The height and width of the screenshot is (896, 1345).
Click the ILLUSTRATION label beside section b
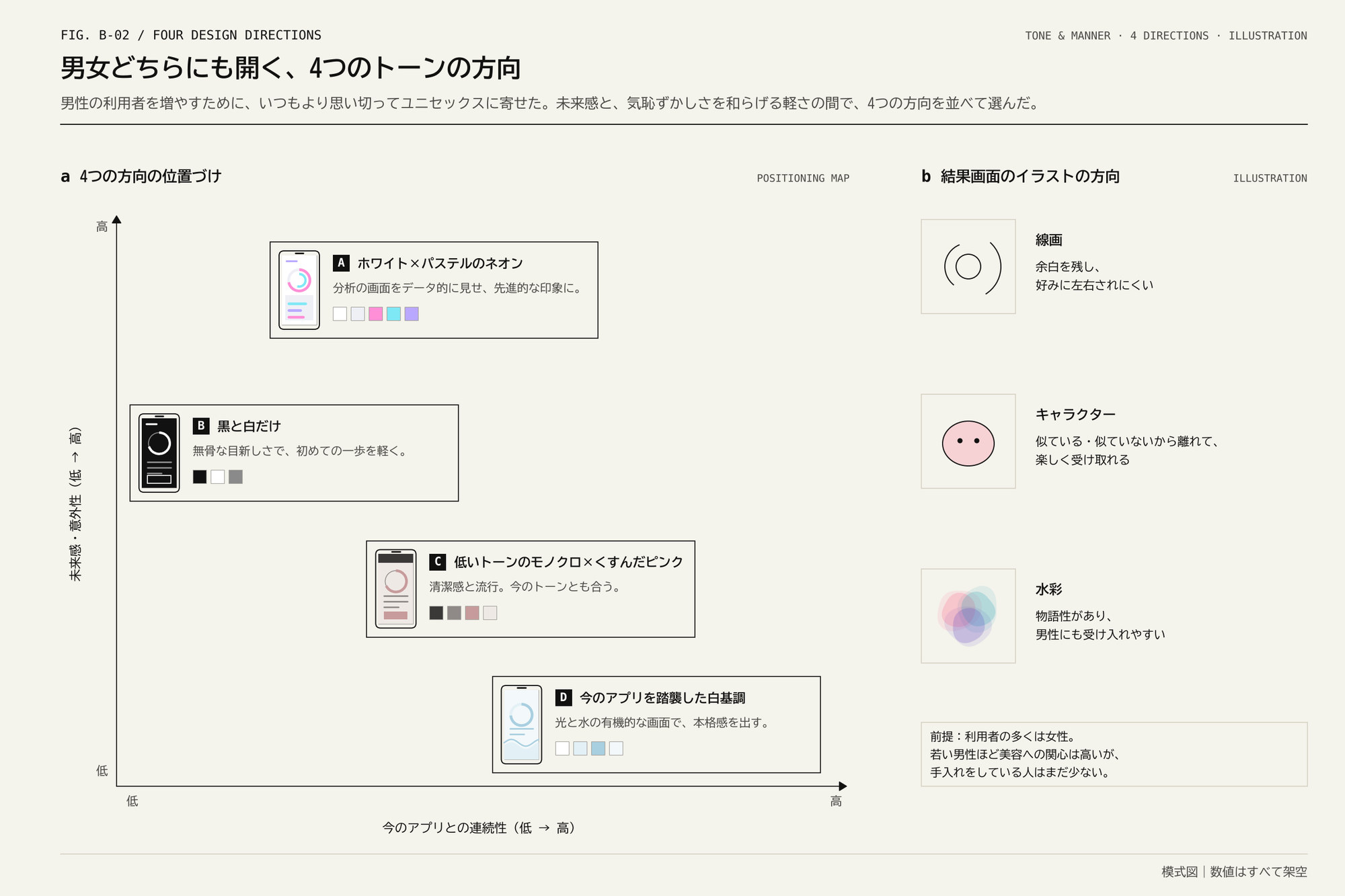1270,178
